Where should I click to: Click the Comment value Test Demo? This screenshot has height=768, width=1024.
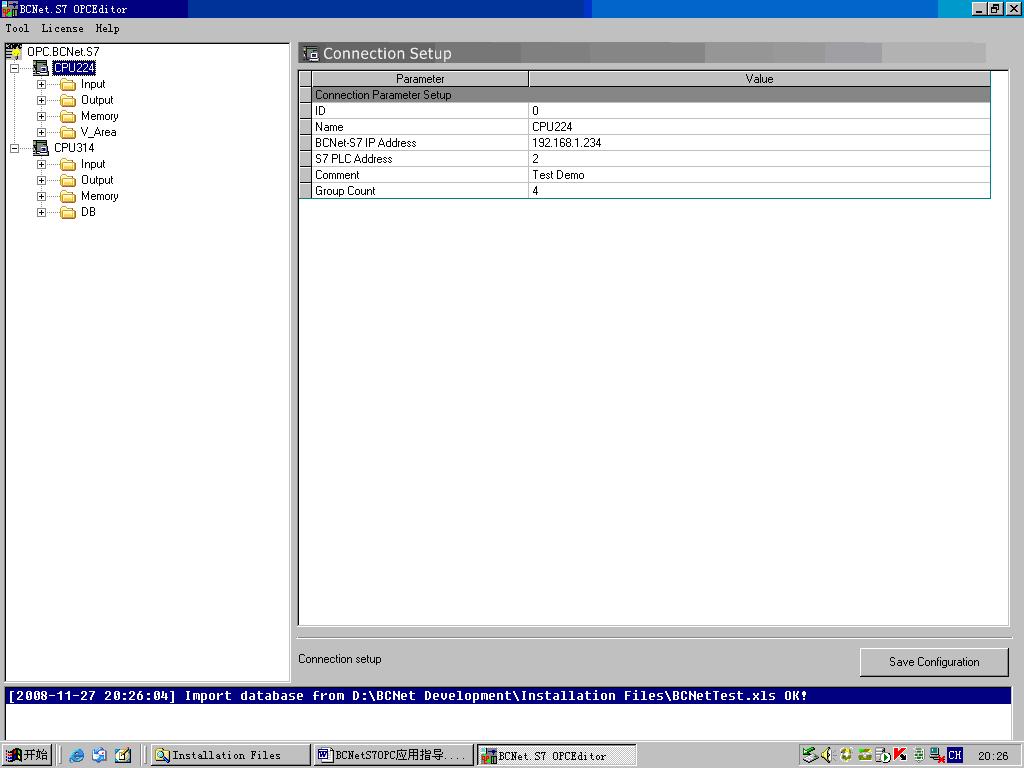coord(759,175)
